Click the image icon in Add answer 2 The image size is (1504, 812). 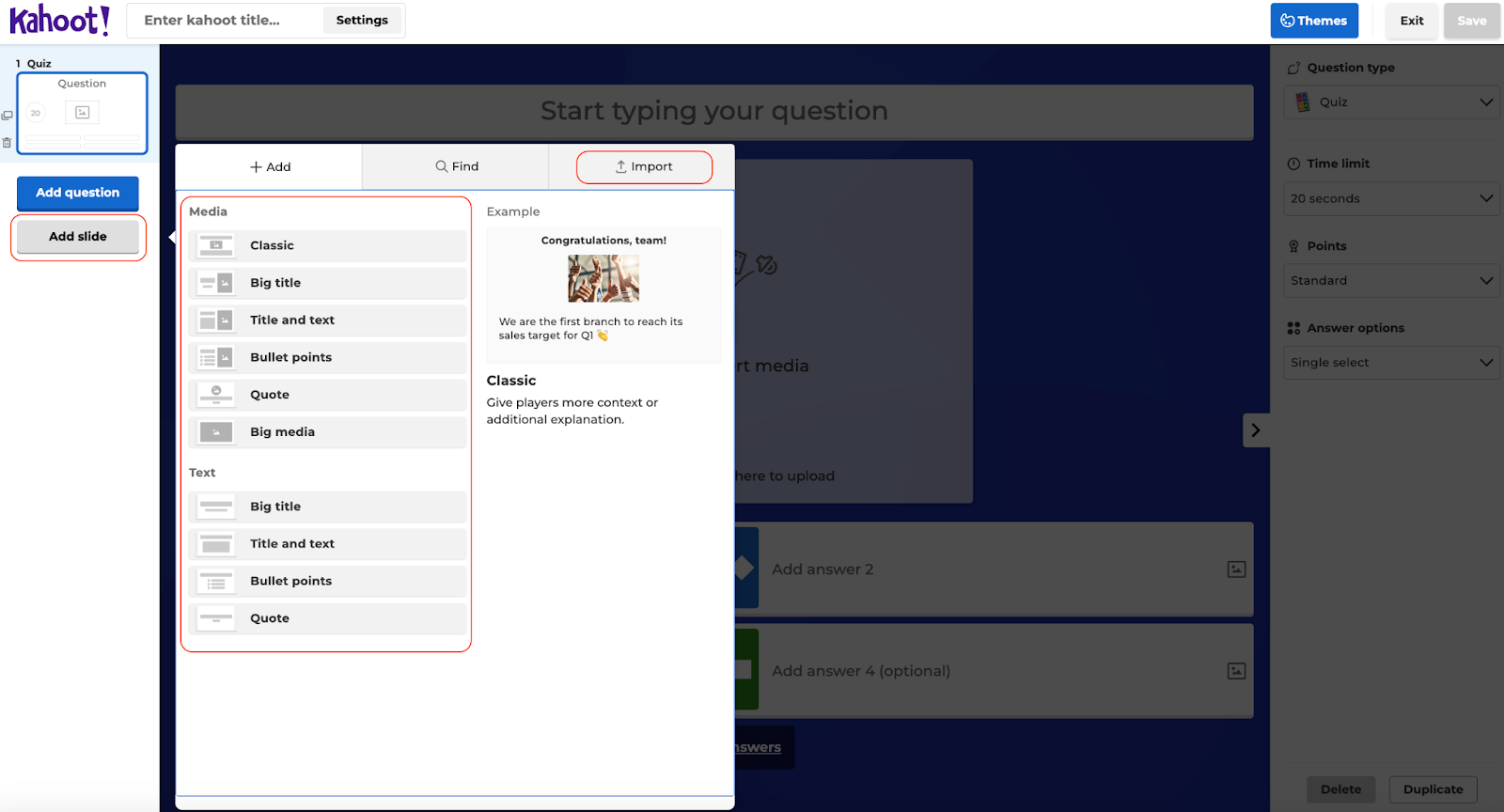[x=1236, y=570]
